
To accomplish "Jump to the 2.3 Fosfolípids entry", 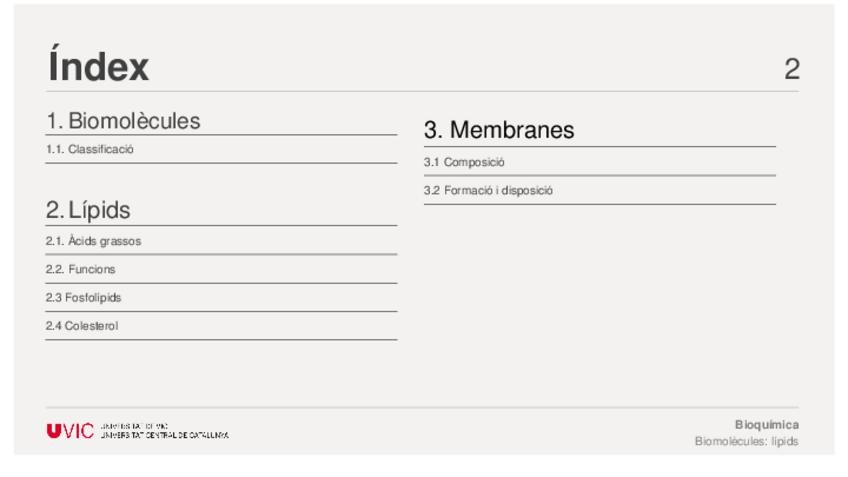I will [x=84, y=297].
